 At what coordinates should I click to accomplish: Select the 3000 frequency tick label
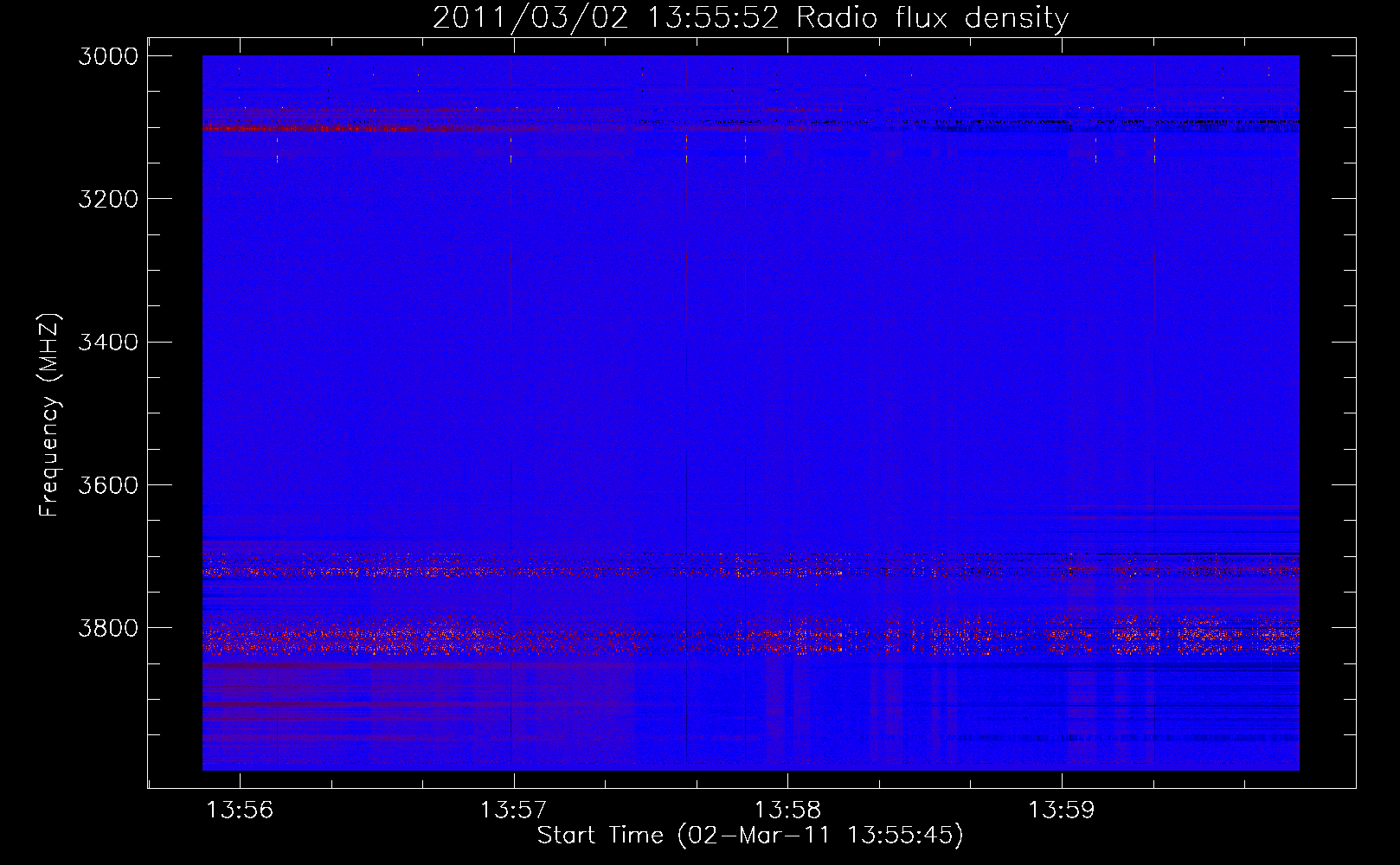108,56
